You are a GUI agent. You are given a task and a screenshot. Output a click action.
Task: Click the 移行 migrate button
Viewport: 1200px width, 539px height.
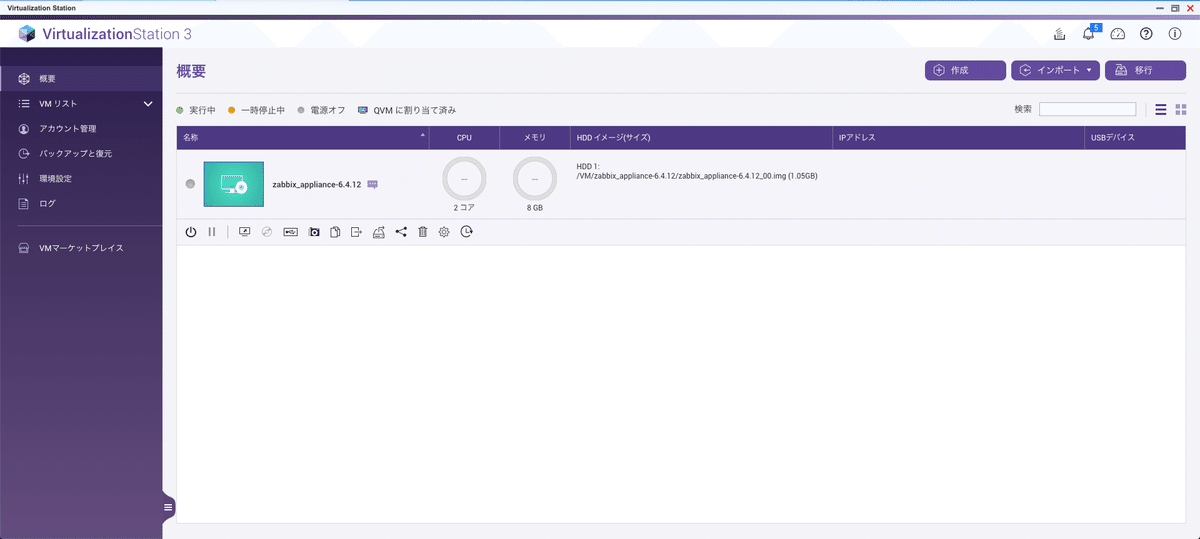1145,70
